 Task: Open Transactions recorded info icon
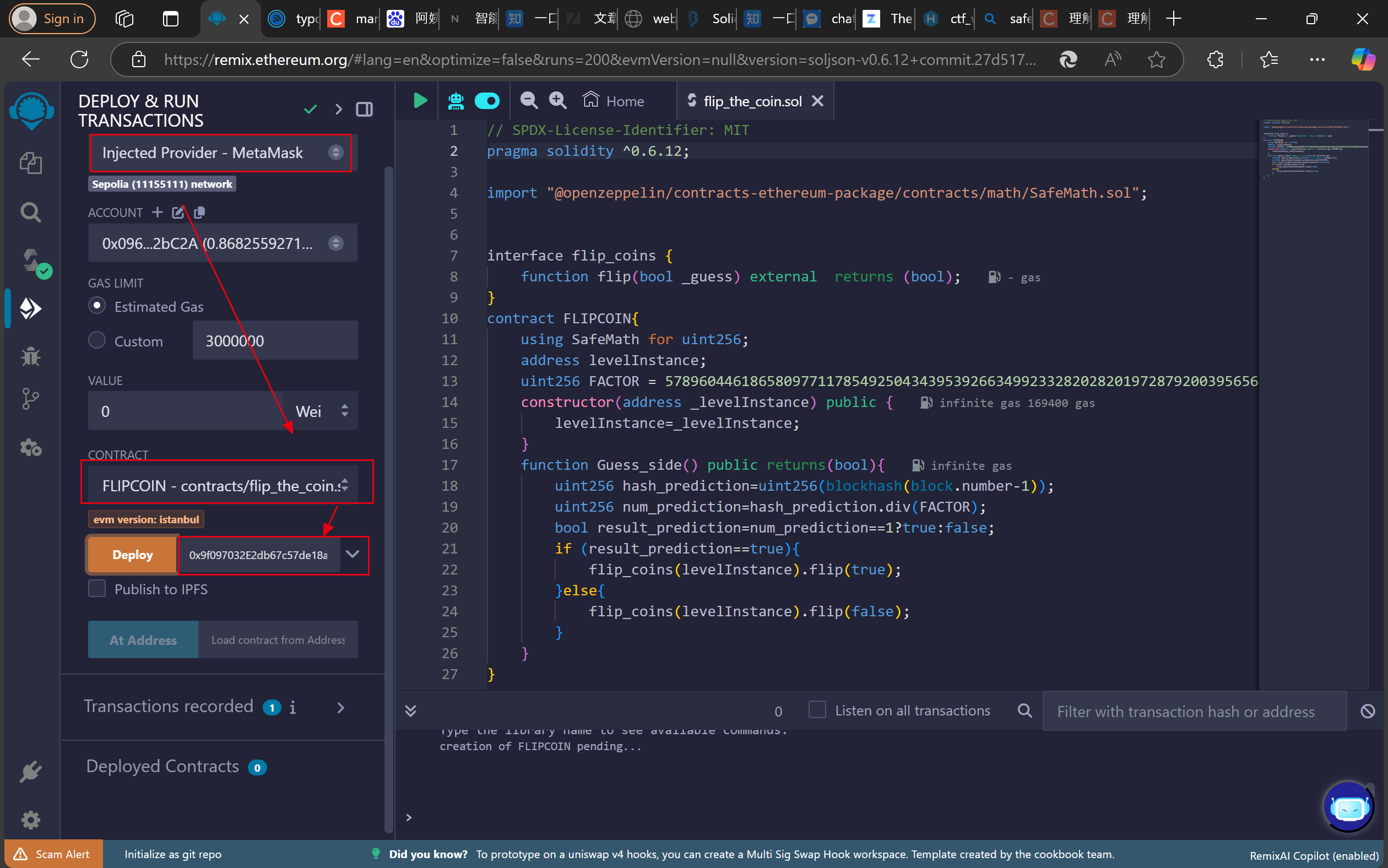(293, 707)
